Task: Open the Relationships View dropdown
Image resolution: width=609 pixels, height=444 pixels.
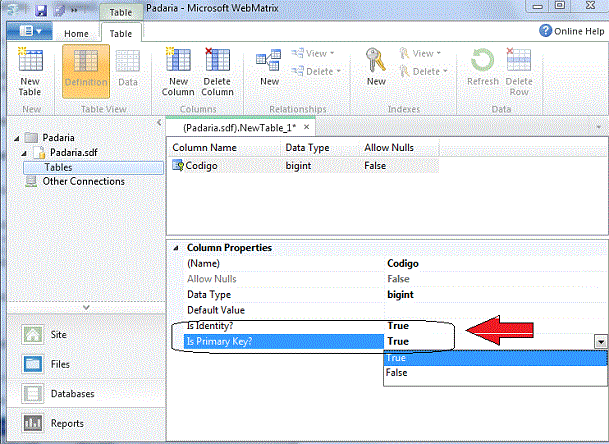Action: (x=313, y=53)
